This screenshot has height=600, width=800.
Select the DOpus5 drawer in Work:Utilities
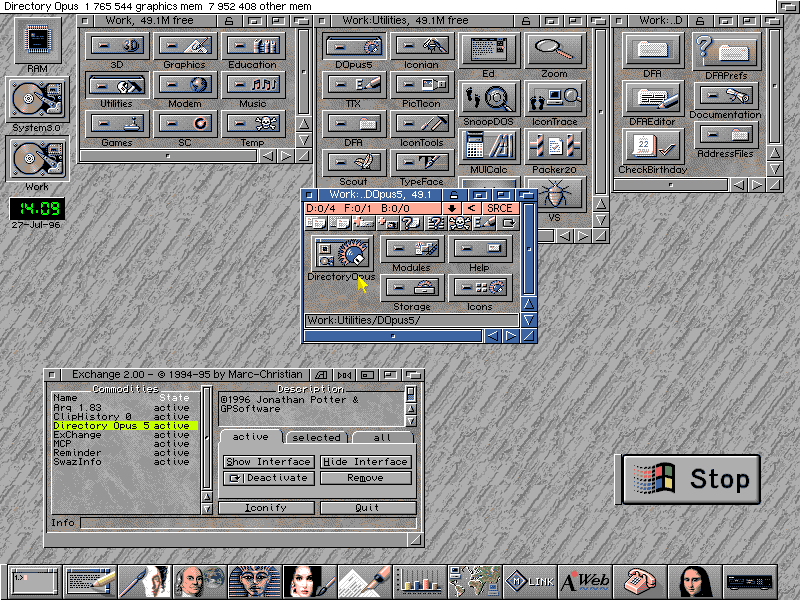coord(354,46)
